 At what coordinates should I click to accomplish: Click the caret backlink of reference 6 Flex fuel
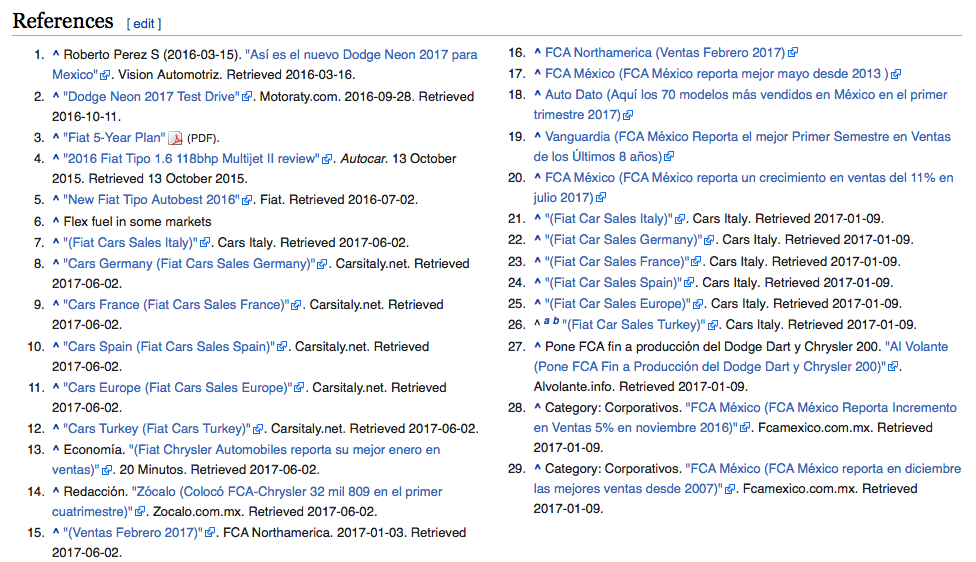click(55, 221)
